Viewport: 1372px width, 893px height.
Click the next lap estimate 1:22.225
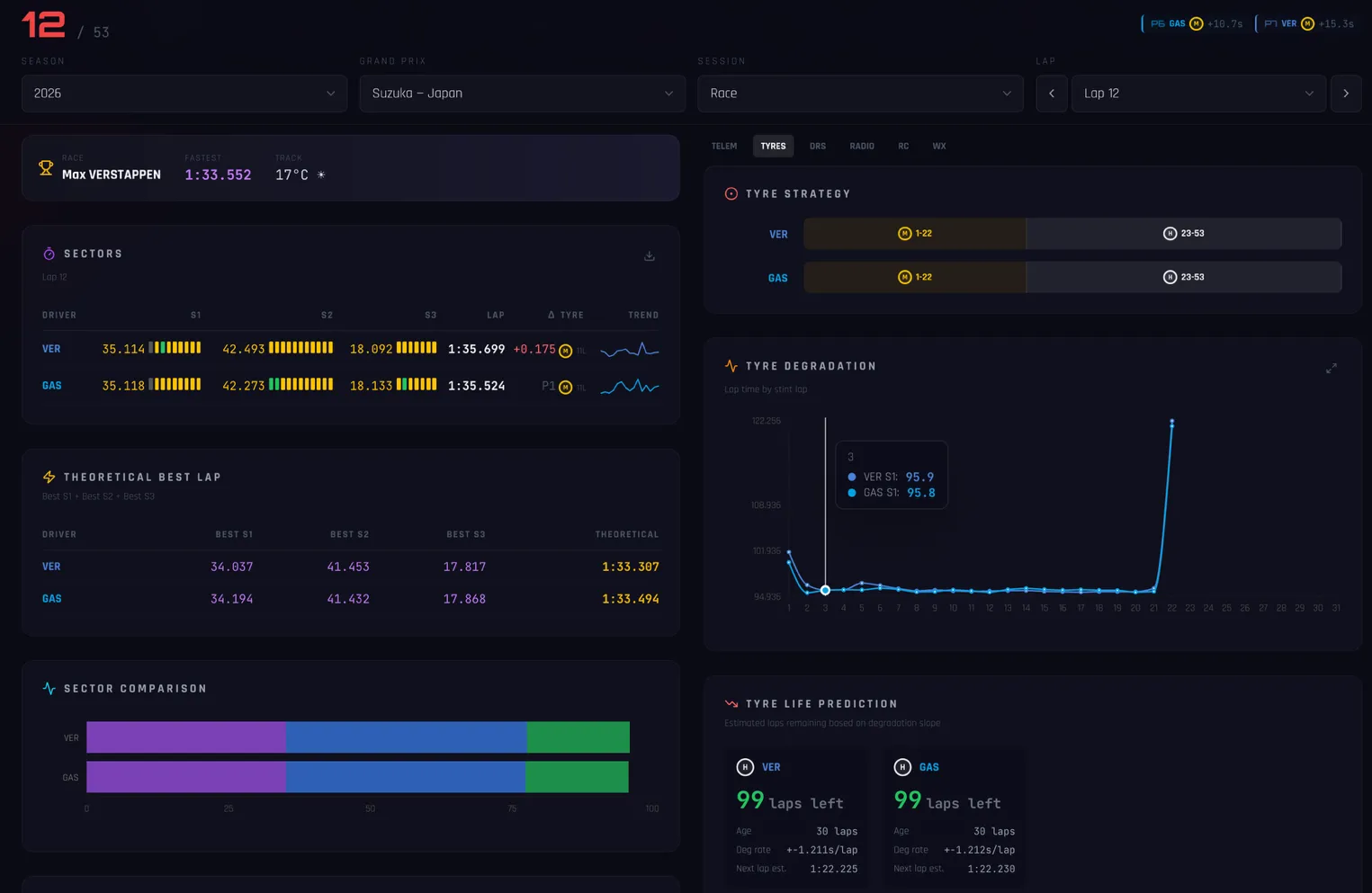pyautogui.click(x=834, y=869)
